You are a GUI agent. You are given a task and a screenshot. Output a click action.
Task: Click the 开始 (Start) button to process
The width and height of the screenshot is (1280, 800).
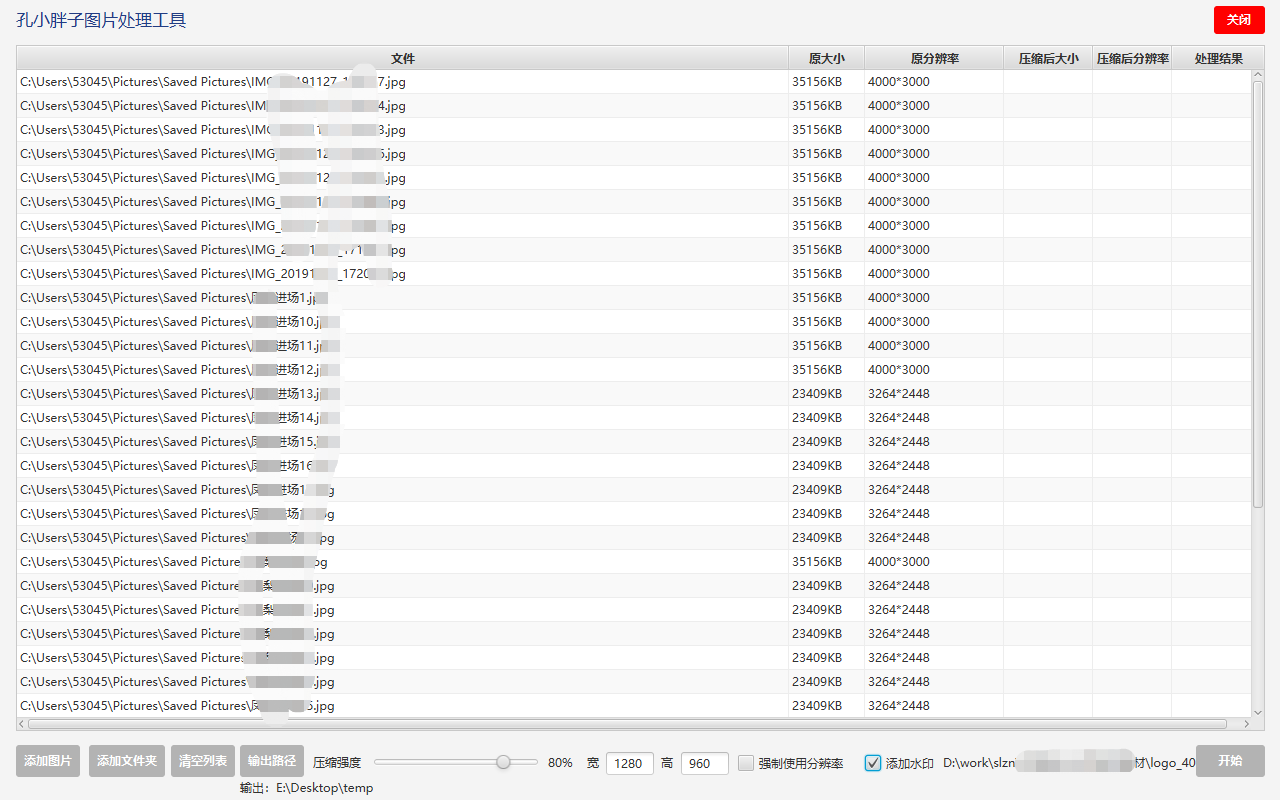click(x=1231, y=760)
